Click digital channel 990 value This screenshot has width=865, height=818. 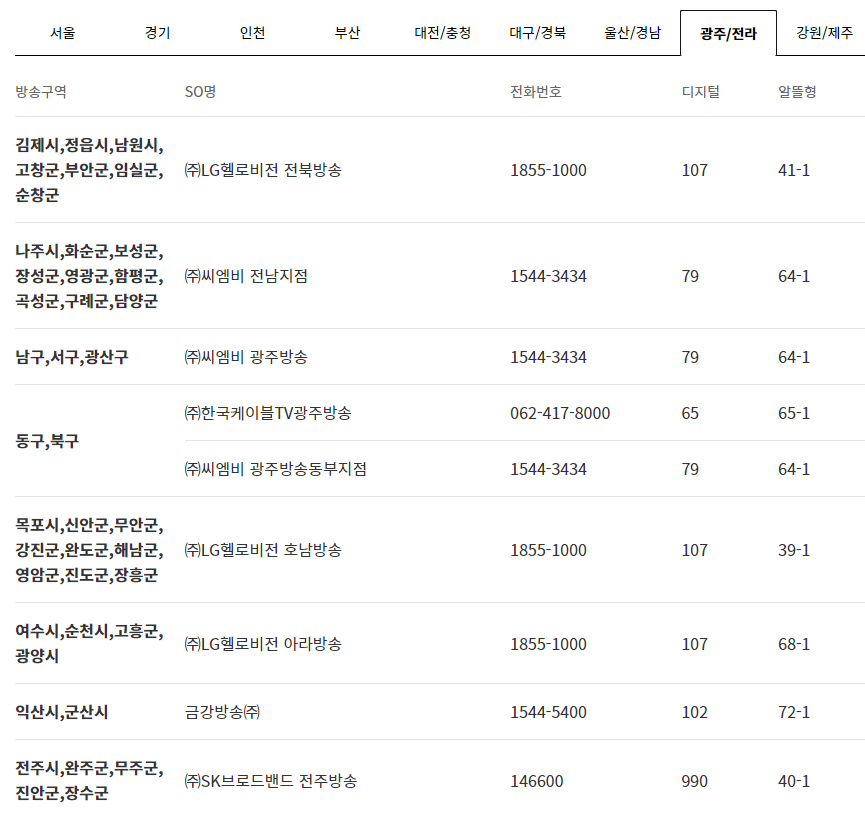tap(695, 781)
